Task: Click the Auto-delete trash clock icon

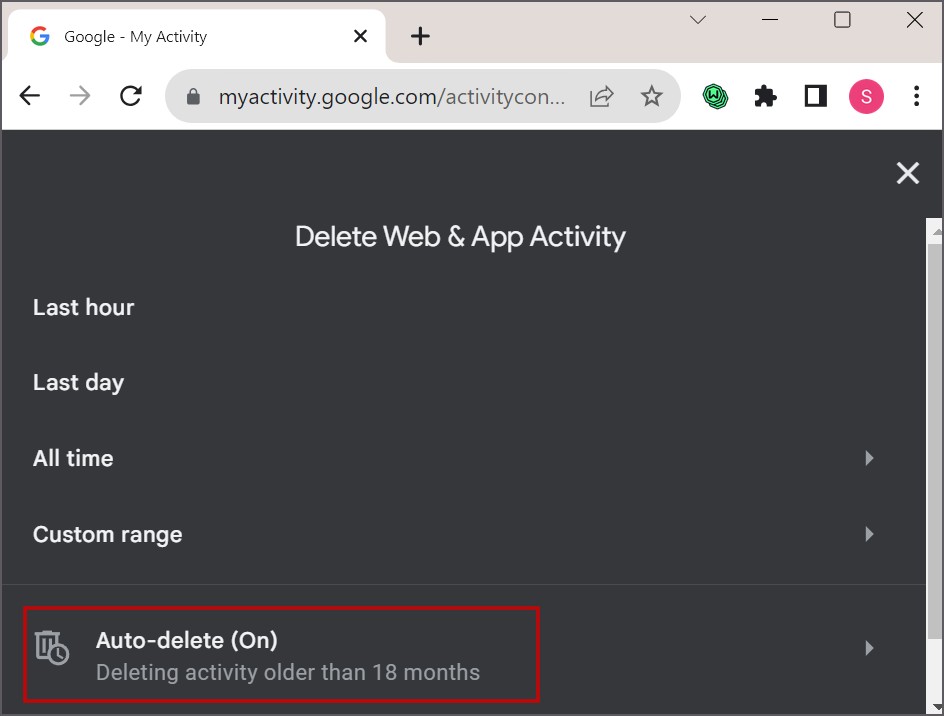Action: (52, 648)
